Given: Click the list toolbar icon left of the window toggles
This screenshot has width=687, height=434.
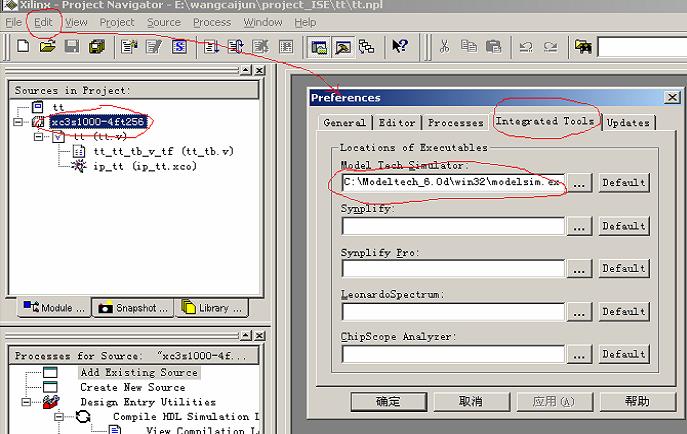Looking at the screenshot, I should click(286, 46).
